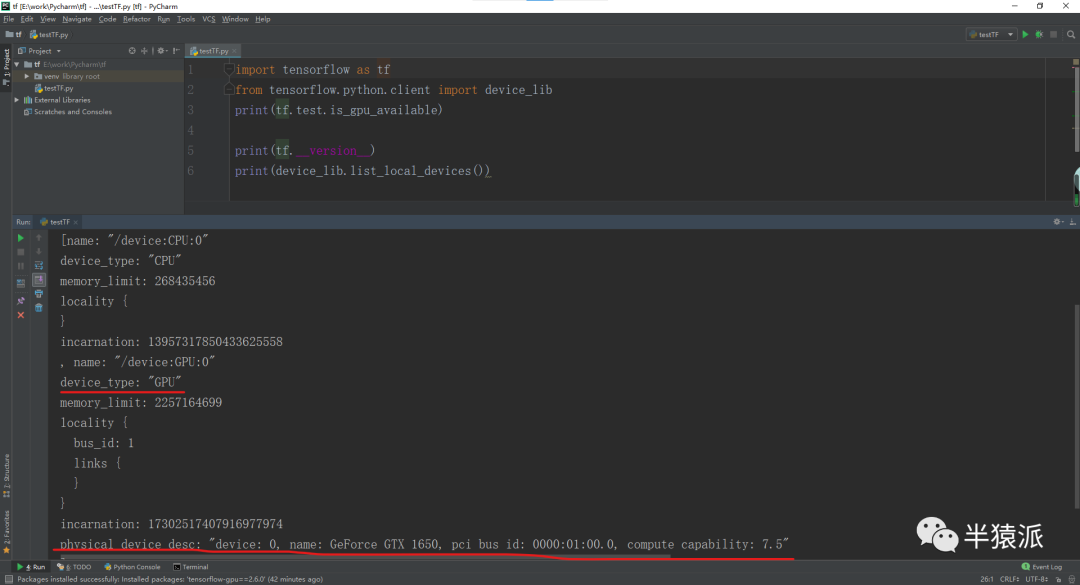Screen dimensions: 1080x585
Task: Hide the Project tool window
Action: point(176,51)
